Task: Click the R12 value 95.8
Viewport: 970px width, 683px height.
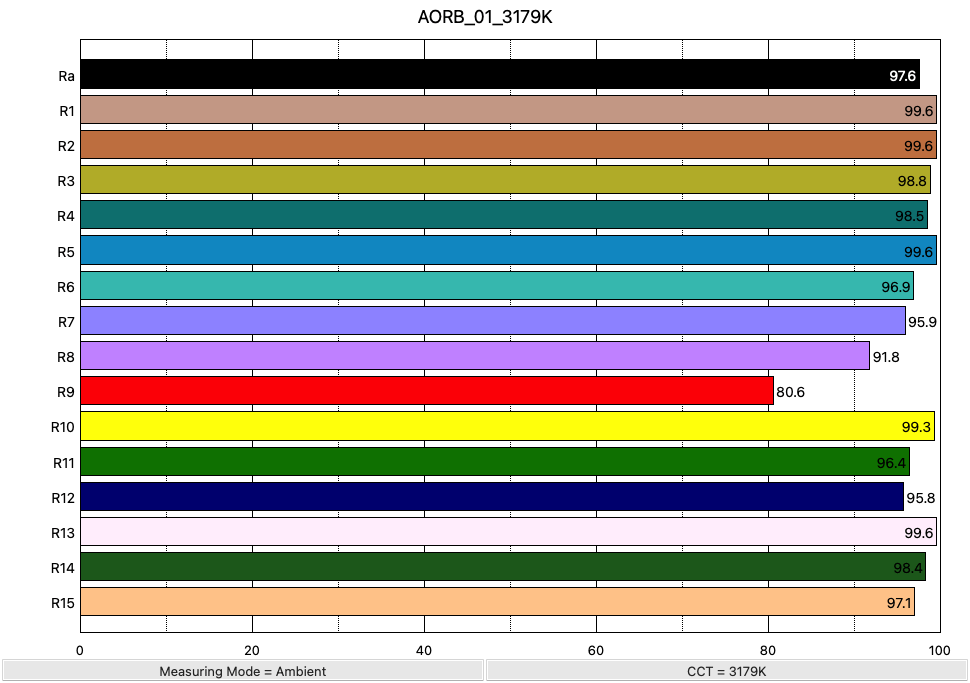Action: (x=921, y=498)
